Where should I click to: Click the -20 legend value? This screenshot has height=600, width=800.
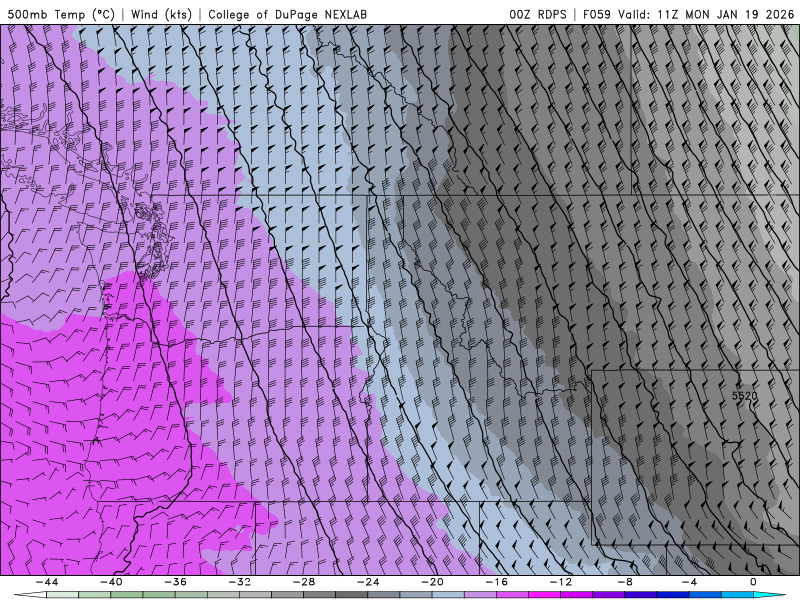tap(432, 582)
